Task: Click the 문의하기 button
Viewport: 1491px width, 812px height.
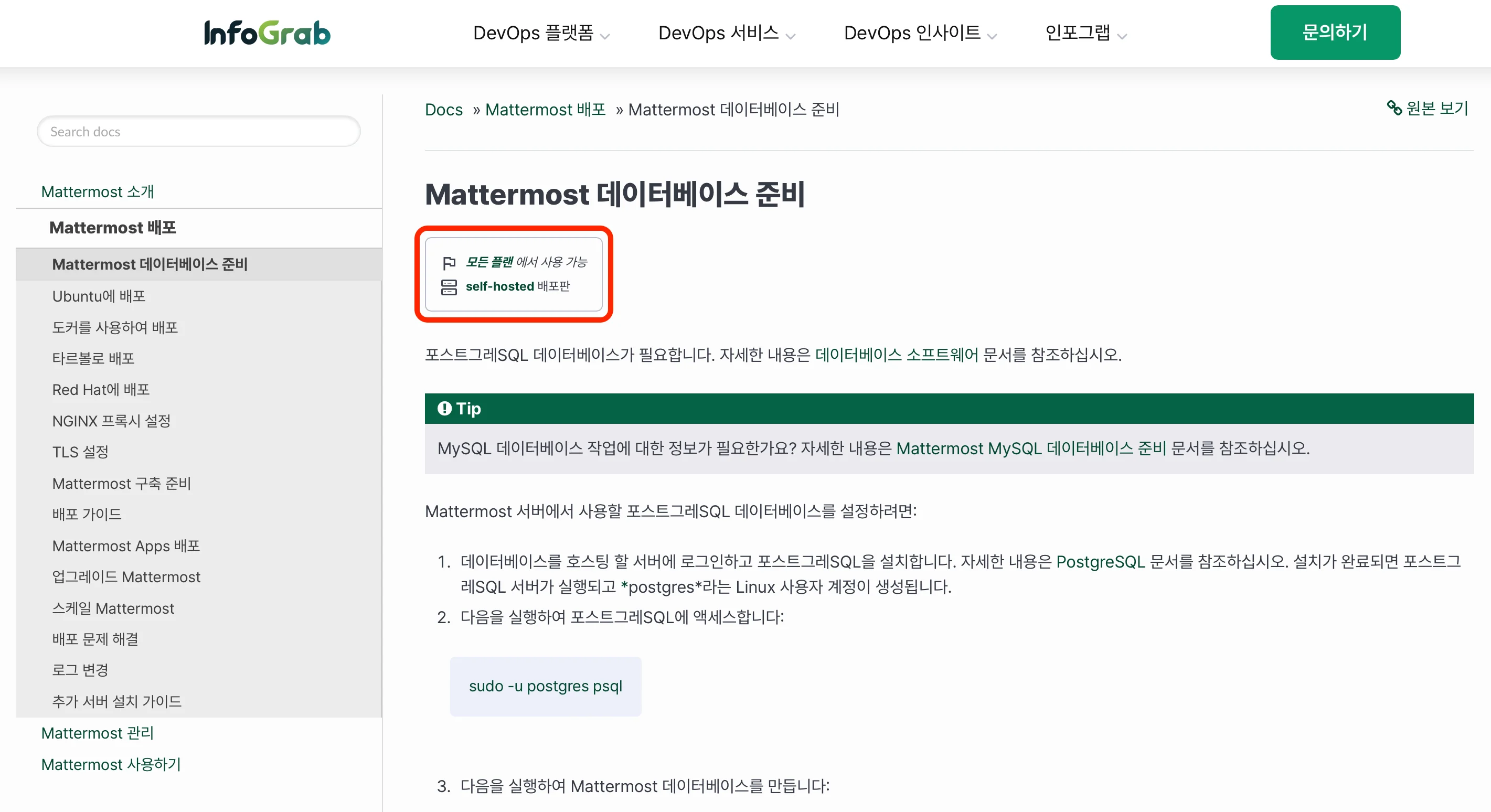Action: click(1335, 33)
